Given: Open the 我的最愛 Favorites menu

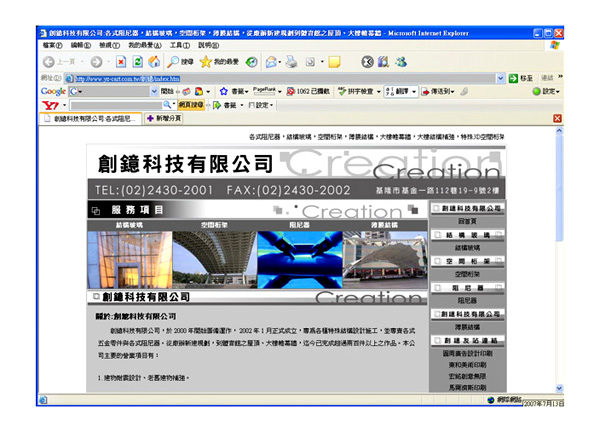Looking at the screenshot, I should click(x=145, y=46).
